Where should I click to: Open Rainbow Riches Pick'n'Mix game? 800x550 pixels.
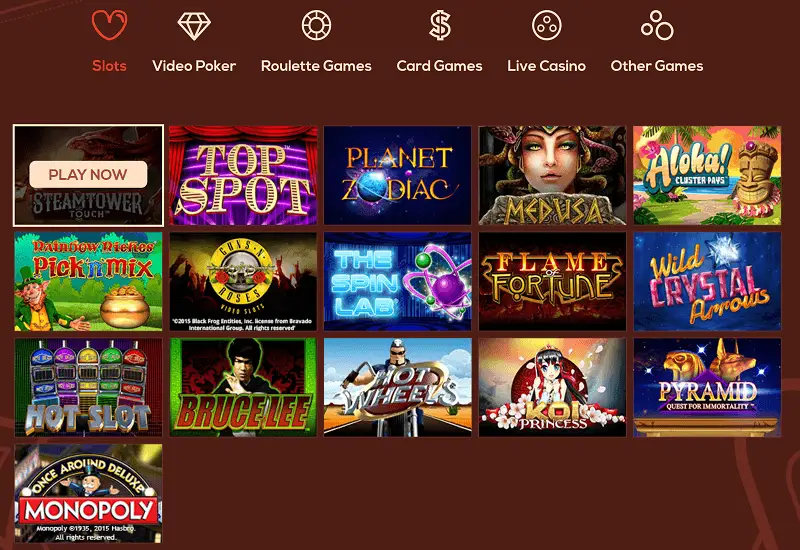click(88, 282)
